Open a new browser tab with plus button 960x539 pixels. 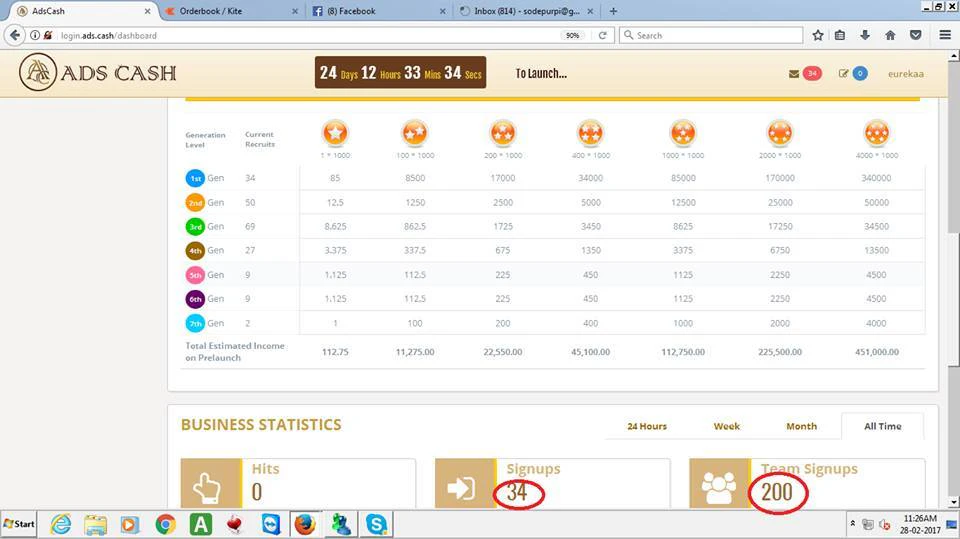[613, 11]
